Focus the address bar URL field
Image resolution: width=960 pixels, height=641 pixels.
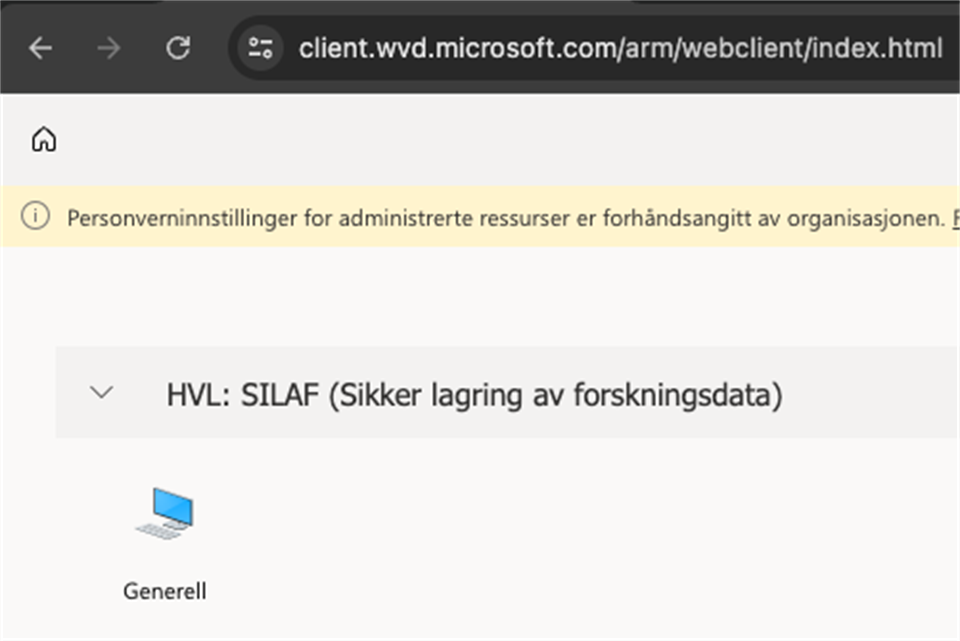coord(620,48)
